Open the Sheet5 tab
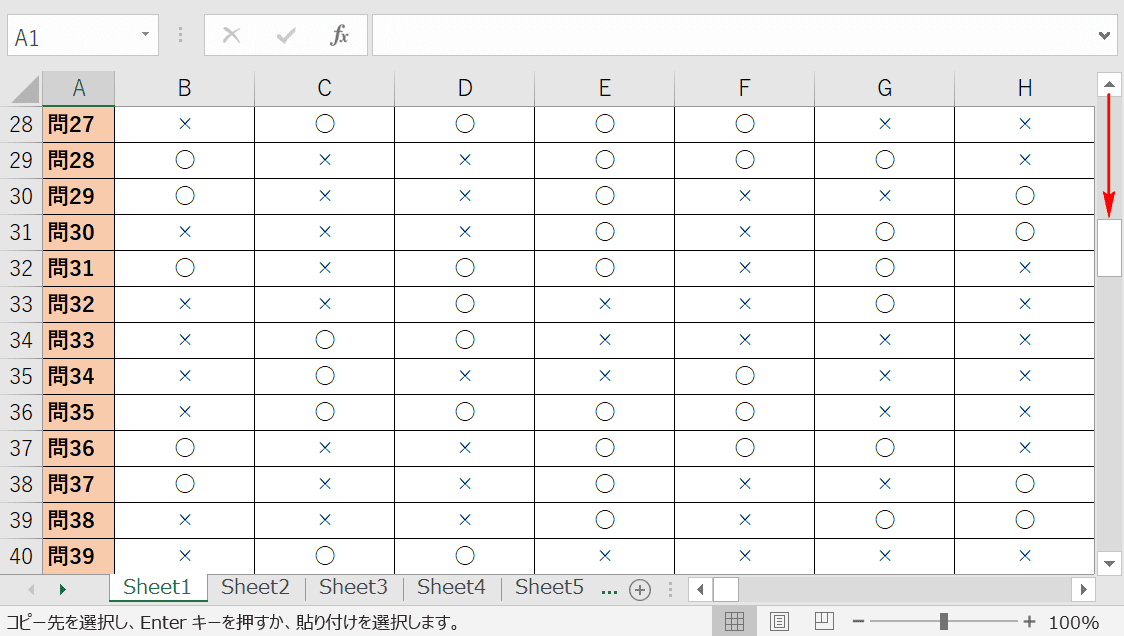 click(x=549, y=587)
